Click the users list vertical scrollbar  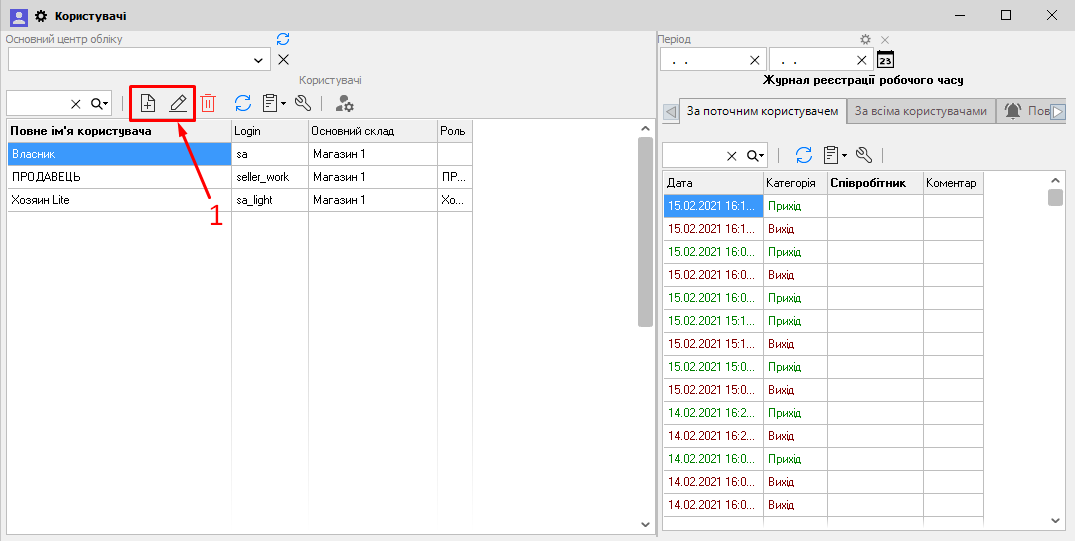point(645,230)
